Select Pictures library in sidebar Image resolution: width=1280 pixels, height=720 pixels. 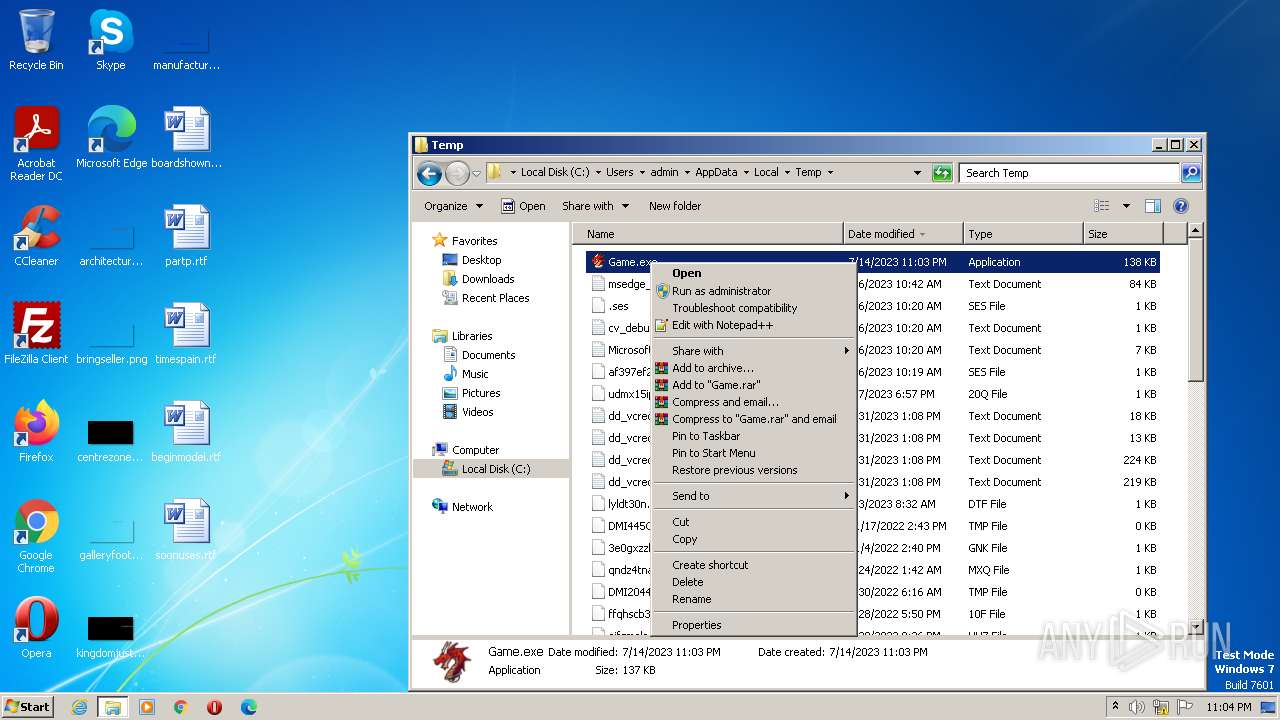coord(481,393)
